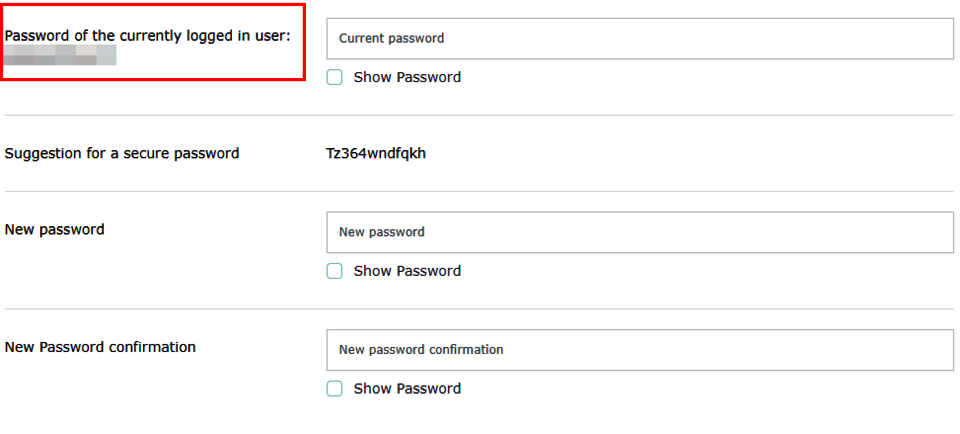This screenshot has width=960, height=434.
Task: Select the New password confirmation input field
Action: pyautogui.click(x=640, y=350)
